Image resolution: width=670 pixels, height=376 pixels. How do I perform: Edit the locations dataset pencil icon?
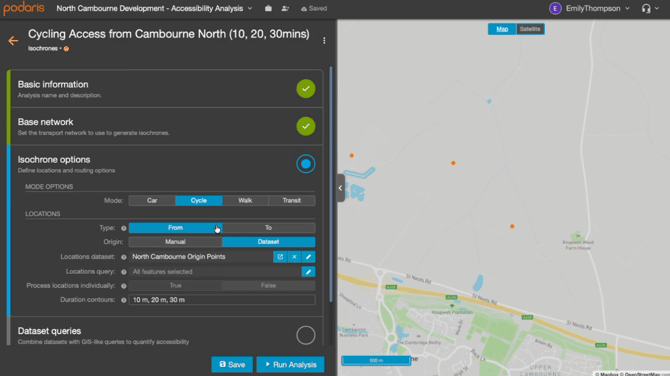click(x=309, y=257)
